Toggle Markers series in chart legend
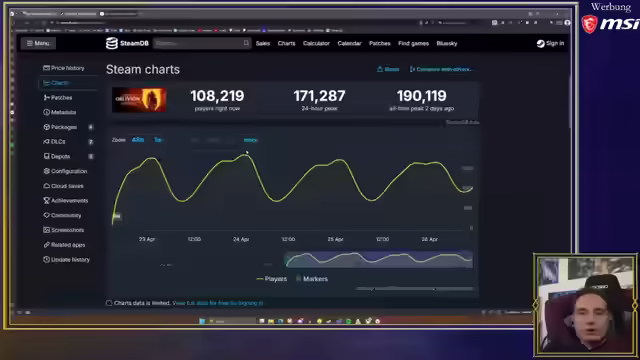This screenshot has height=360, width=640. pos(312,279)
